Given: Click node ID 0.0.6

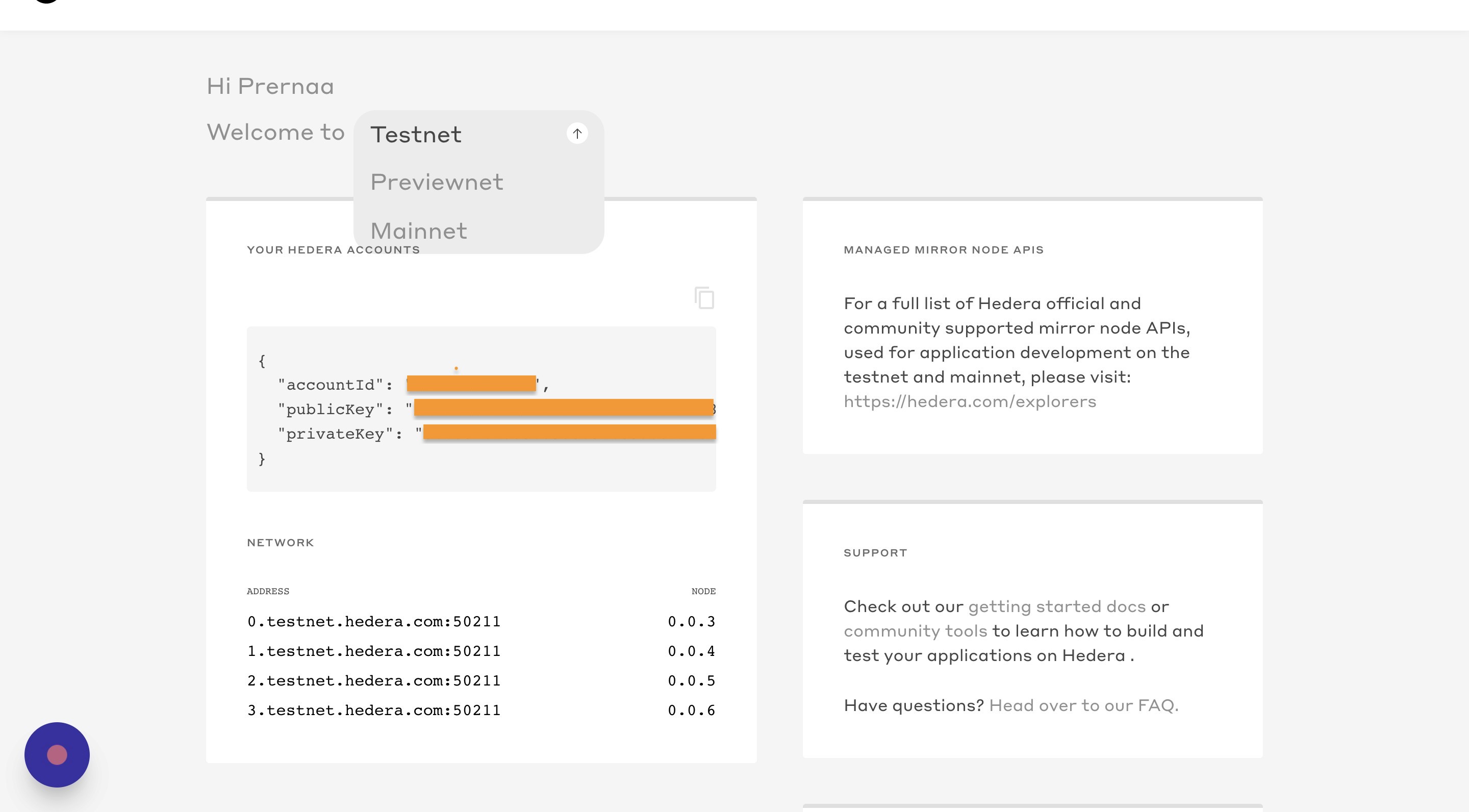Looking at the screenshot, I should [x=691, y=711].
